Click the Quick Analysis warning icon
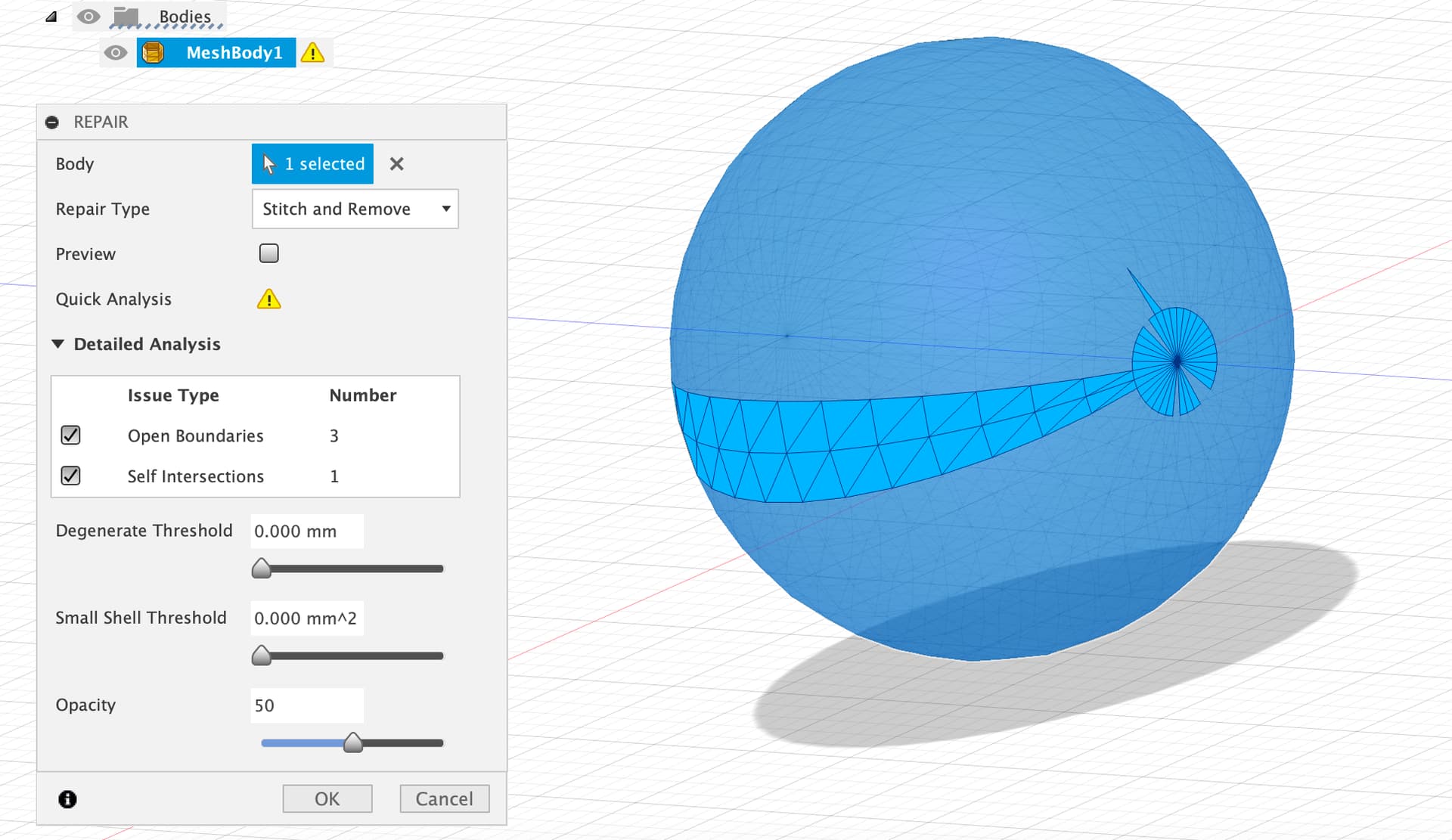 tap(268, 299)
